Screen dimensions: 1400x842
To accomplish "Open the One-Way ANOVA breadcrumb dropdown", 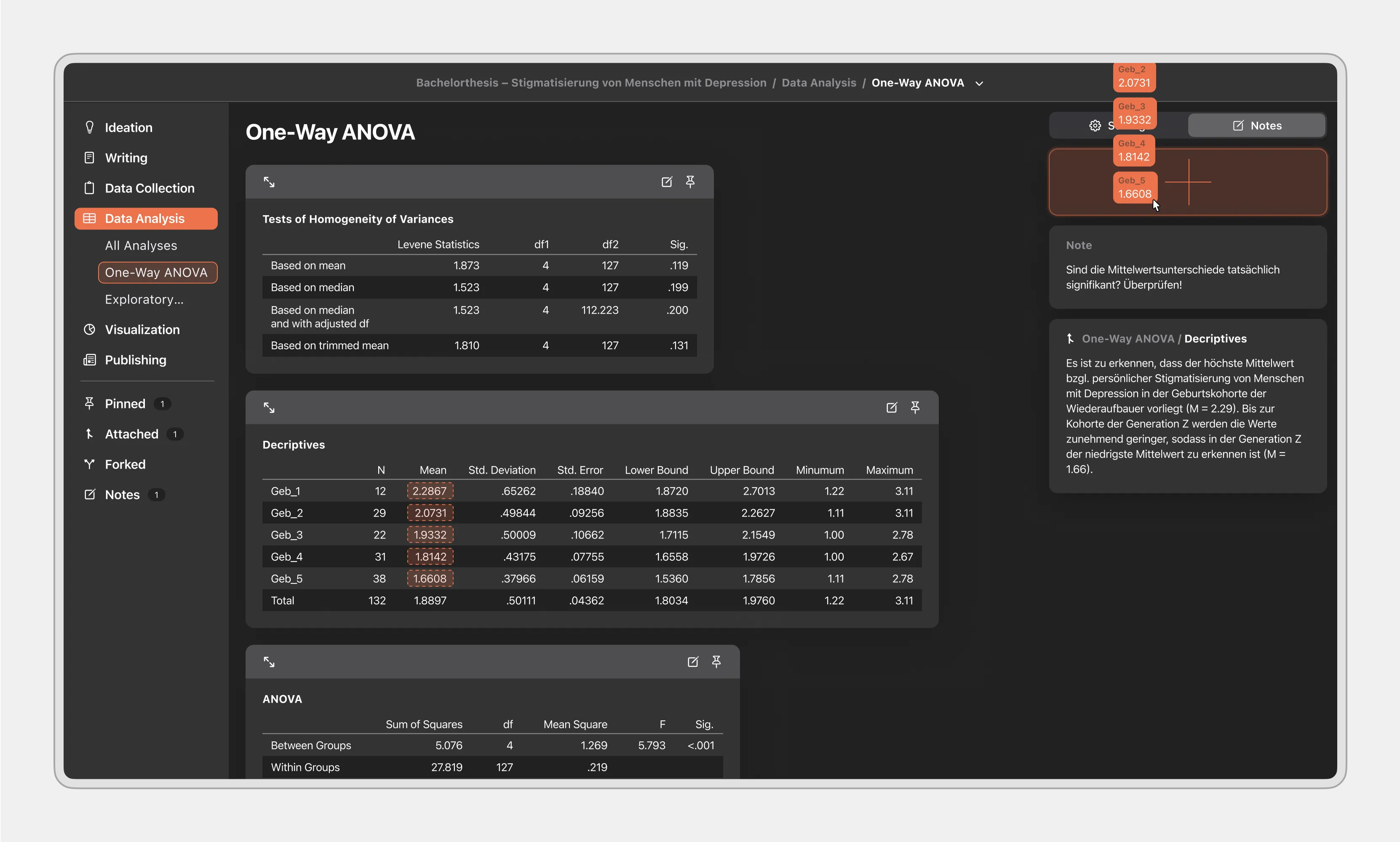I will 979,83.
